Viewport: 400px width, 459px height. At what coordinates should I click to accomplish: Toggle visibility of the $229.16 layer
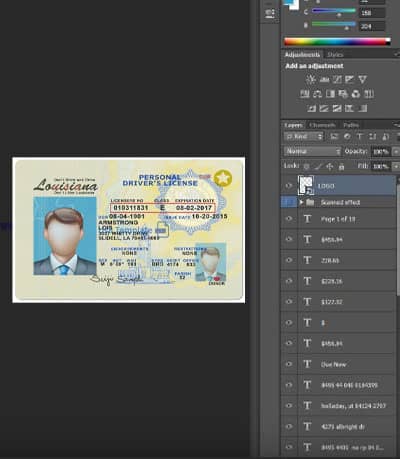click(289, 281)
